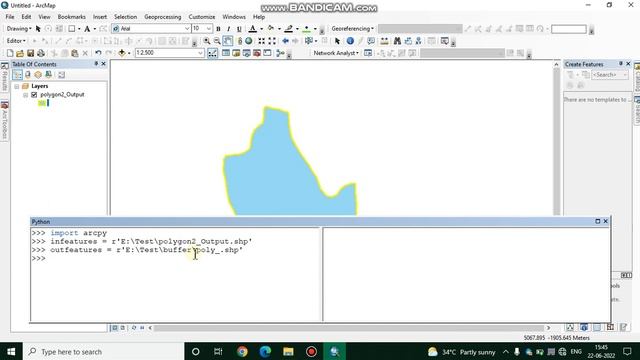Image resolution: width=640 pixels, height=360 pixels.
Task: Open the Python window toolbar icon
Action: click(267, 53)
